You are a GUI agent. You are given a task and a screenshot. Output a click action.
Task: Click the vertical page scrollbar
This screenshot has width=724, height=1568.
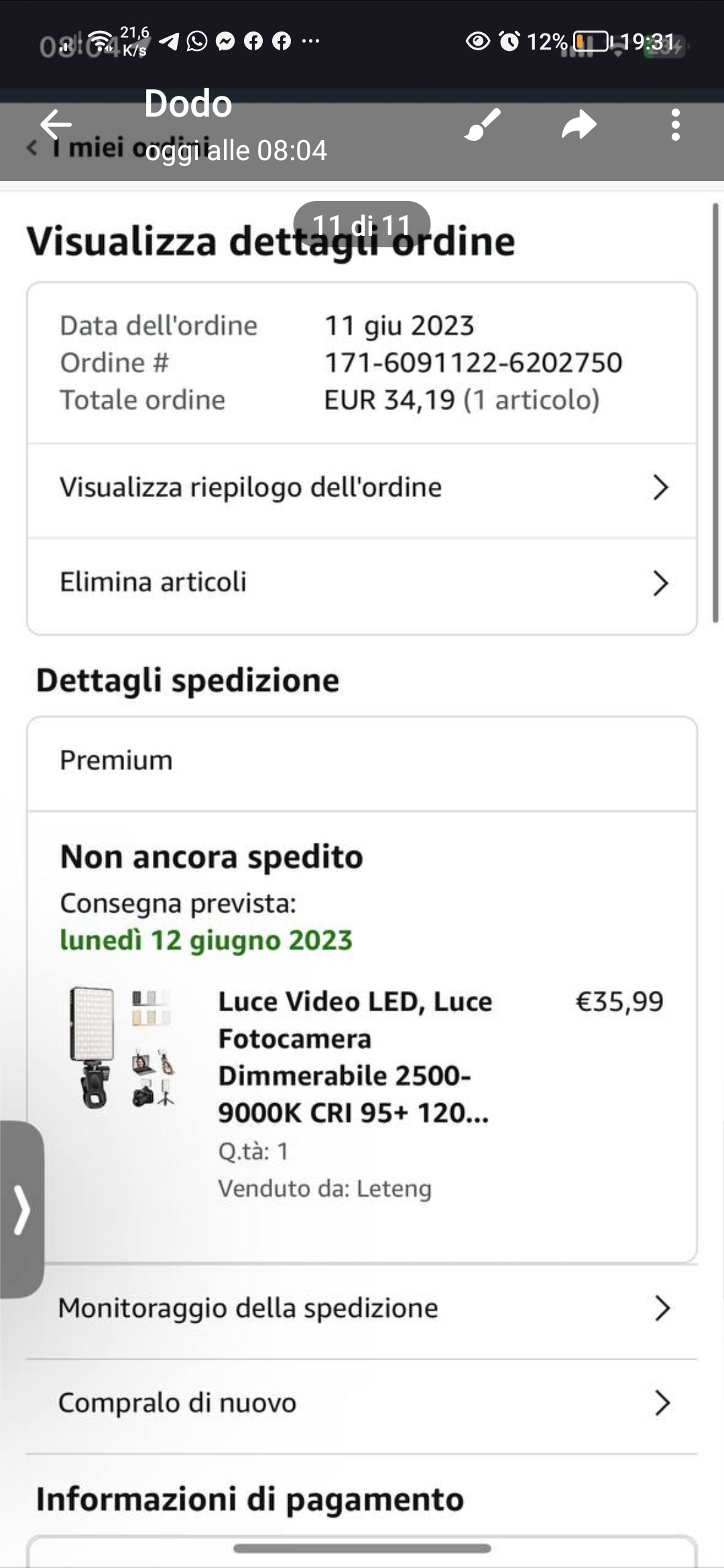coord(715,415)
